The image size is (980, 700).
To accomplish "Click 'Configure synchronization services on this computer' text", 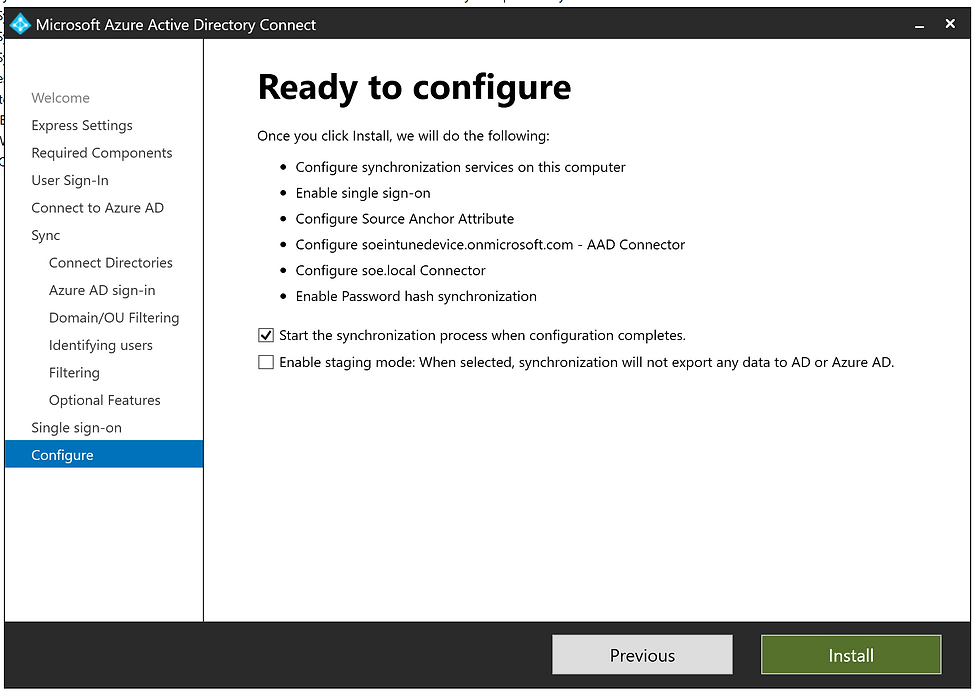I will pos(460,168).
